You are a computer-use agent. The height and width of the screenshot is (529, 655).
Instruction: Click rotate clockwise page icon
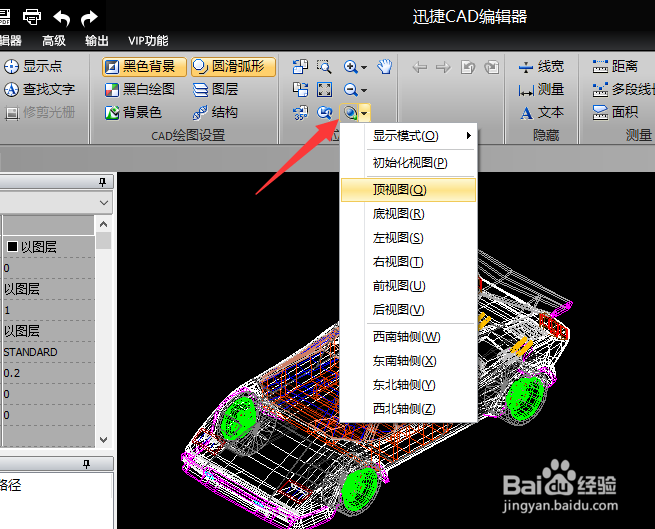(x=300, y=89)
